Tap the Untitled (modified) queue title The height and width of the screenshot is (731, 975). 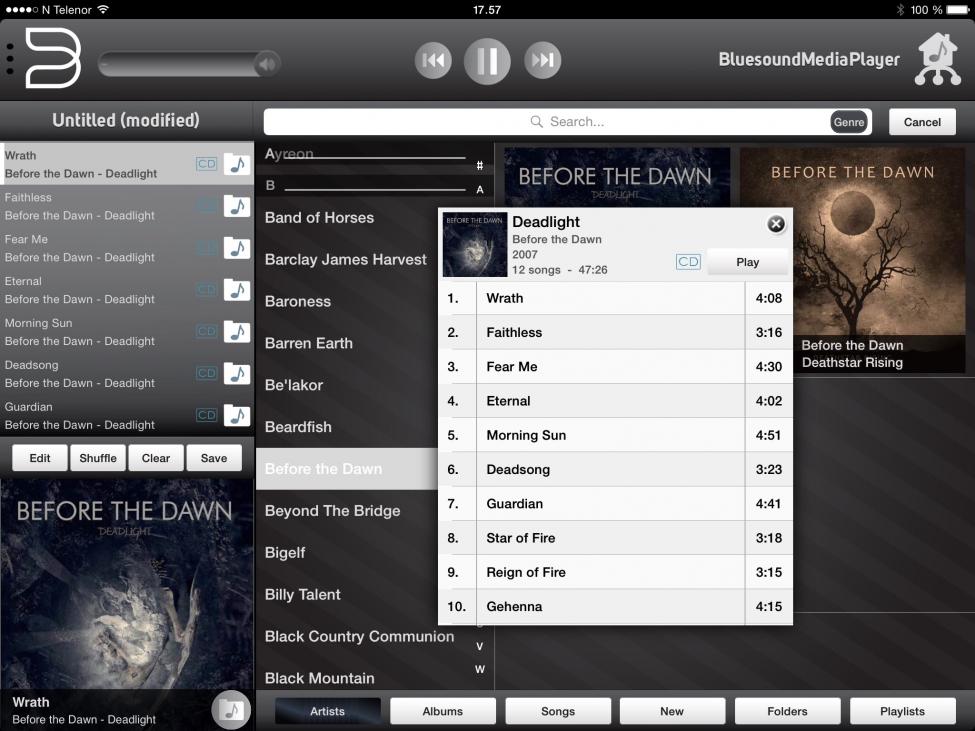point(126,120)
